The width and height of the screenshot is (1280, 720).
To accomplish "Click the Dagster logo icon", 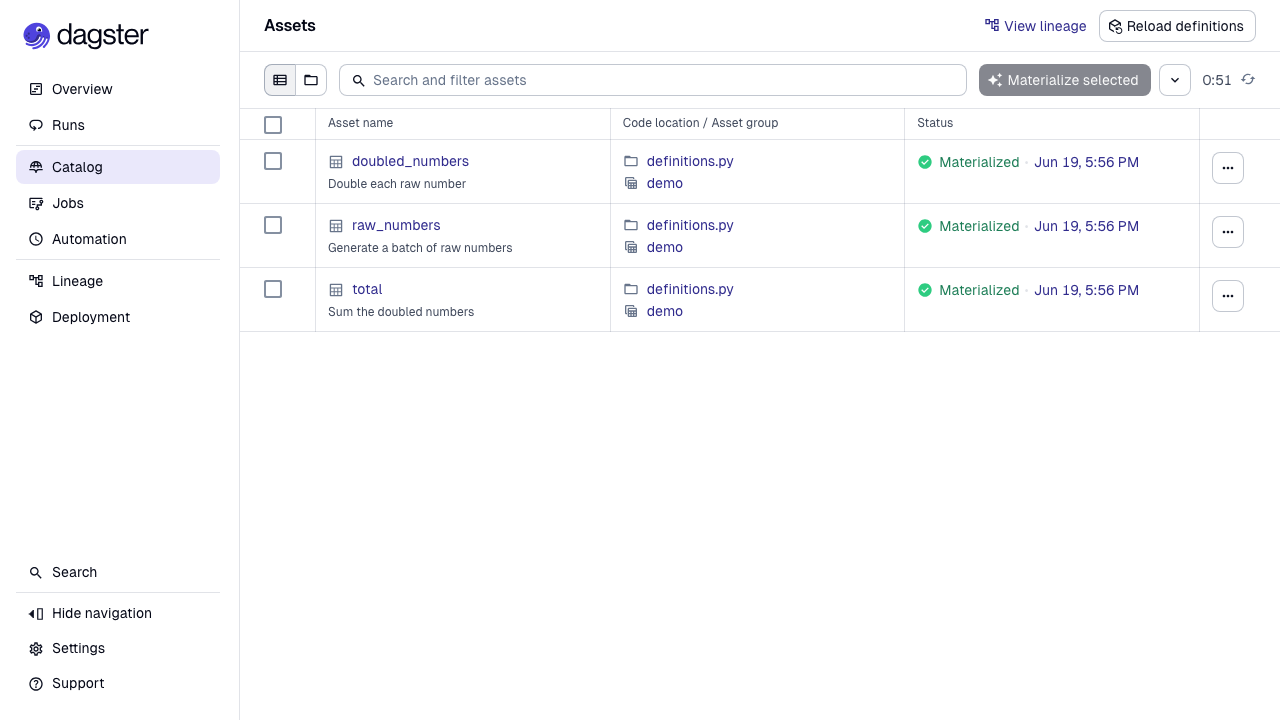I will coord(37,36).
